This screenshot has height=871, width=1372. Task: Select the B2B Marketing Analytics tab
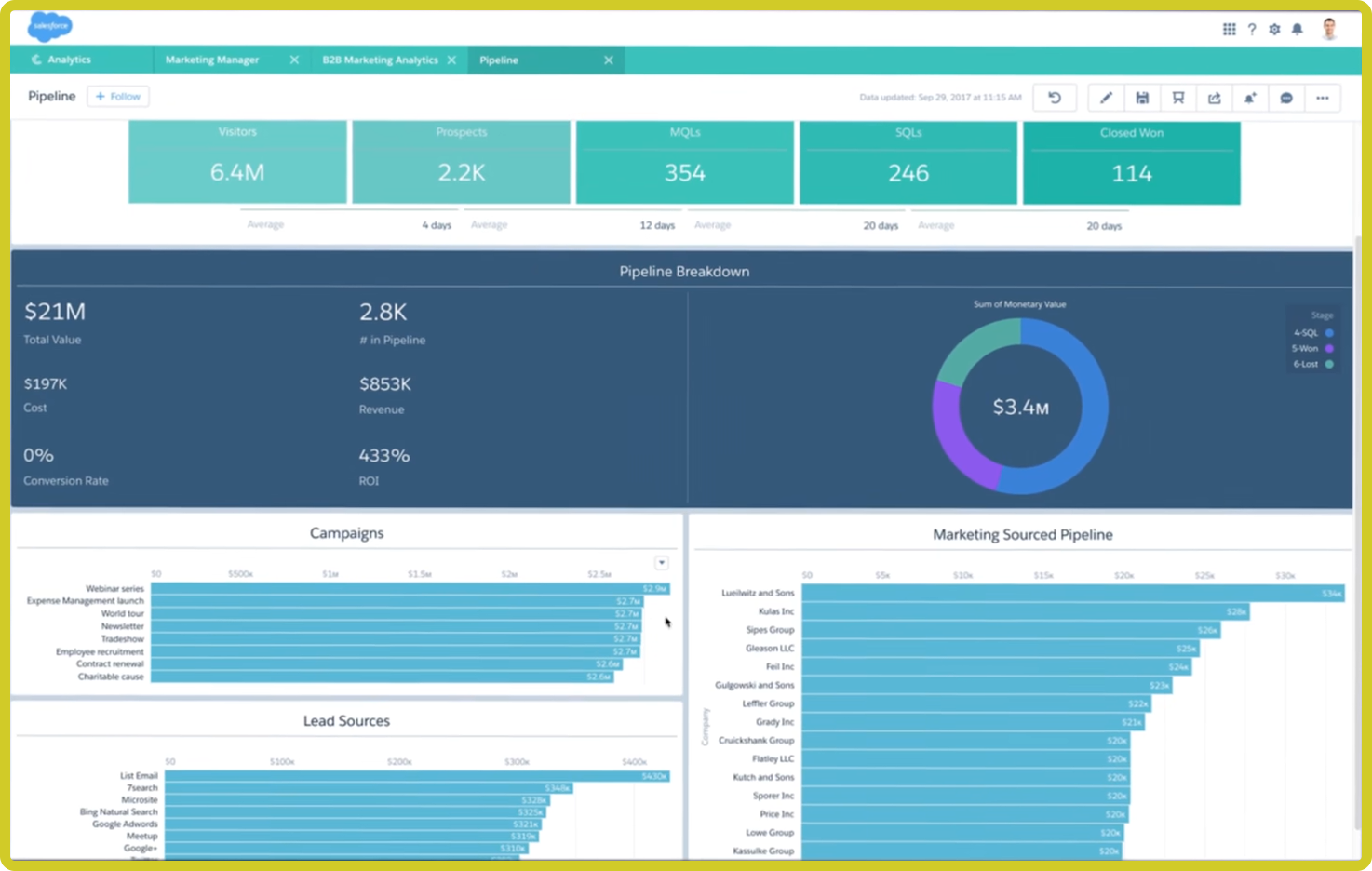[380, 60]
